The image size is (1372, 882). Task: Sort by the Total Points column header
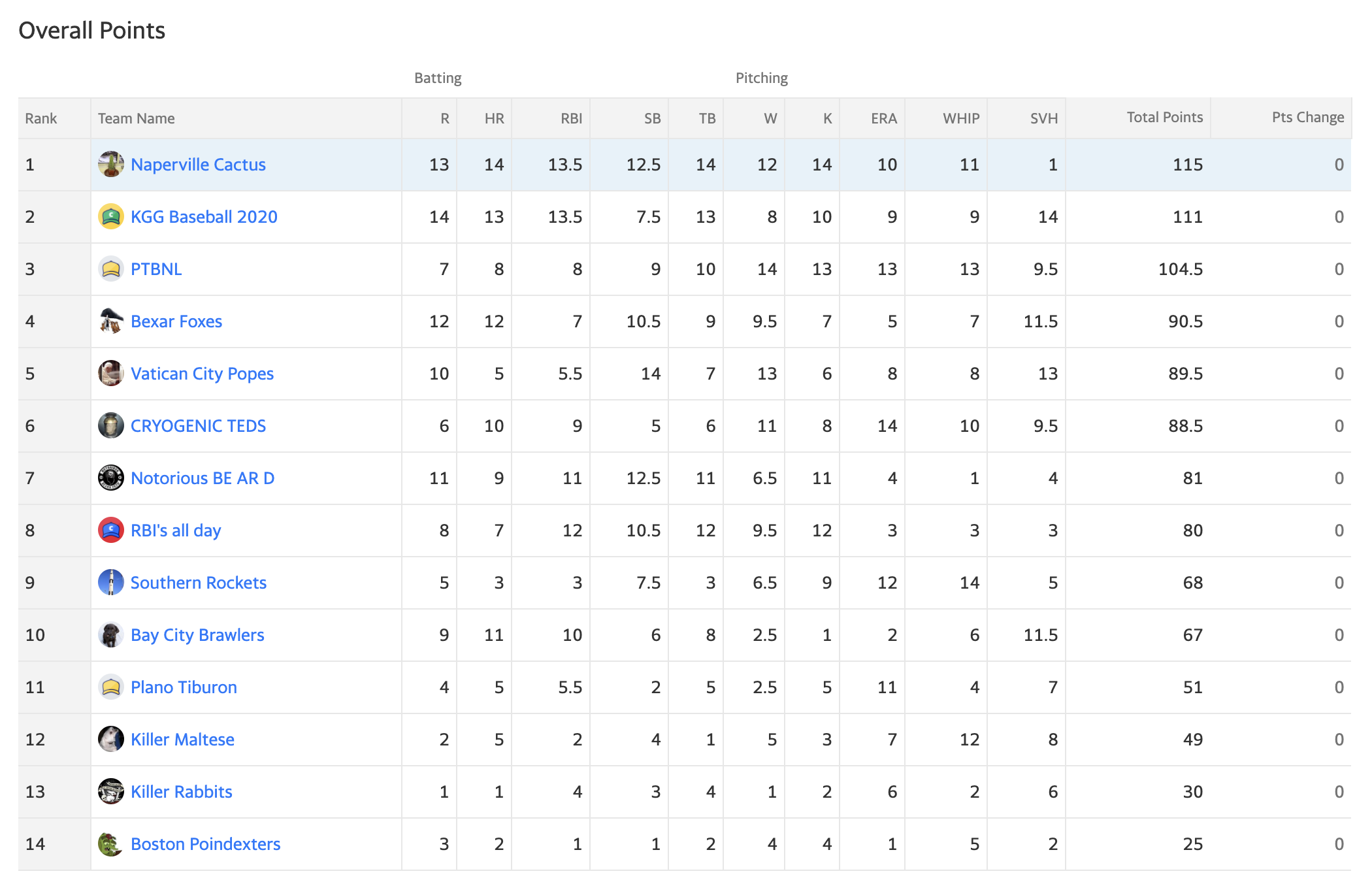tap(1164, 118)
